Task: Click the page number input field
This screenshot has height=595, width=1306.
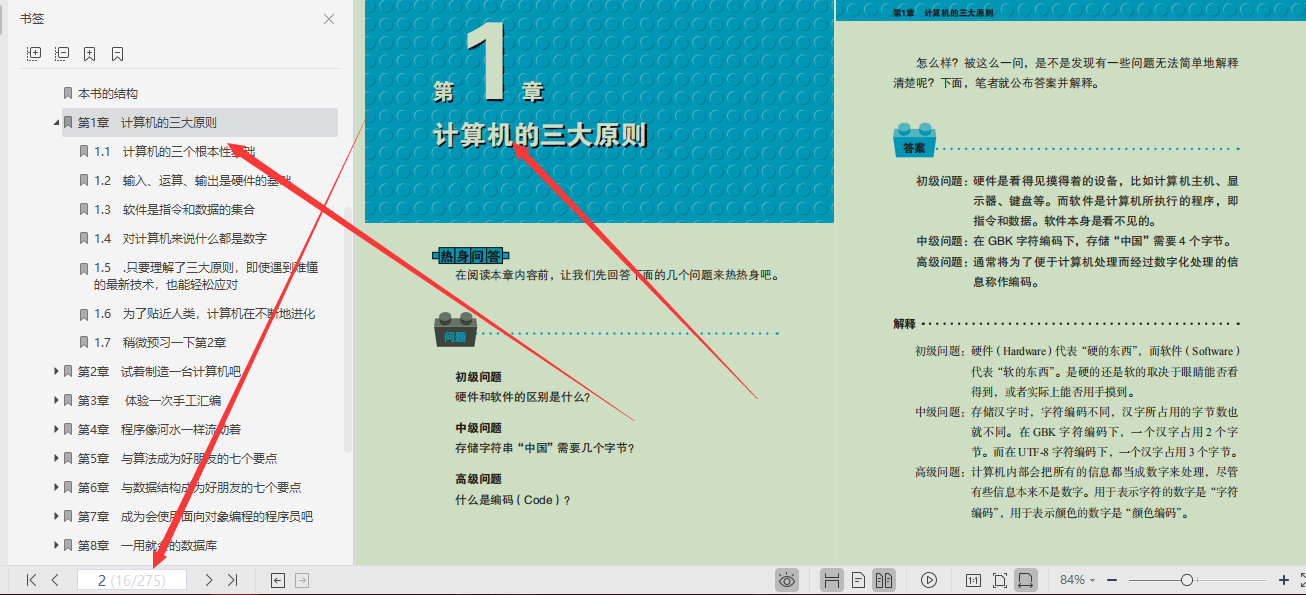Action: tap(133, 579)
